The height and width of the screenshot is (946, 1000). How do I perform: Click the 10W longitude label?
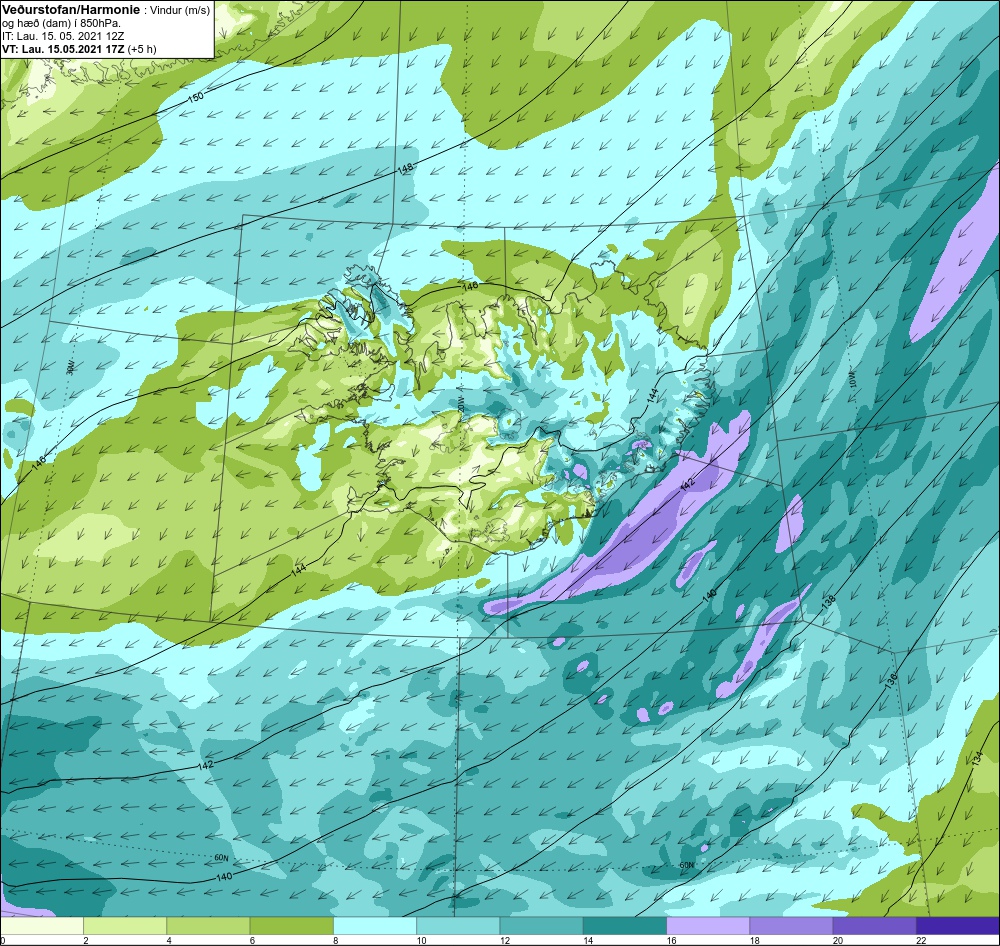point(853,380)
